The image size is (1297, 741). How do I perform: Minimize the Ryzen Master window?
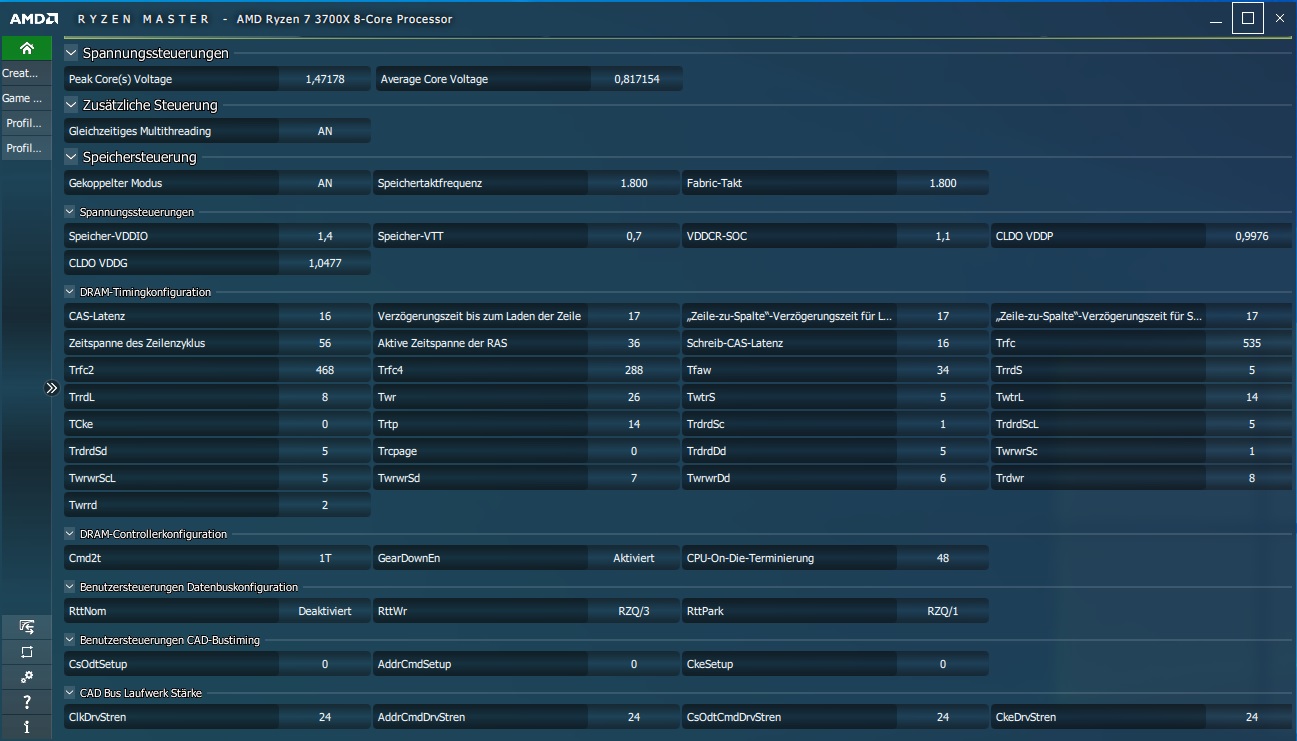click(x=1215, y=18)
